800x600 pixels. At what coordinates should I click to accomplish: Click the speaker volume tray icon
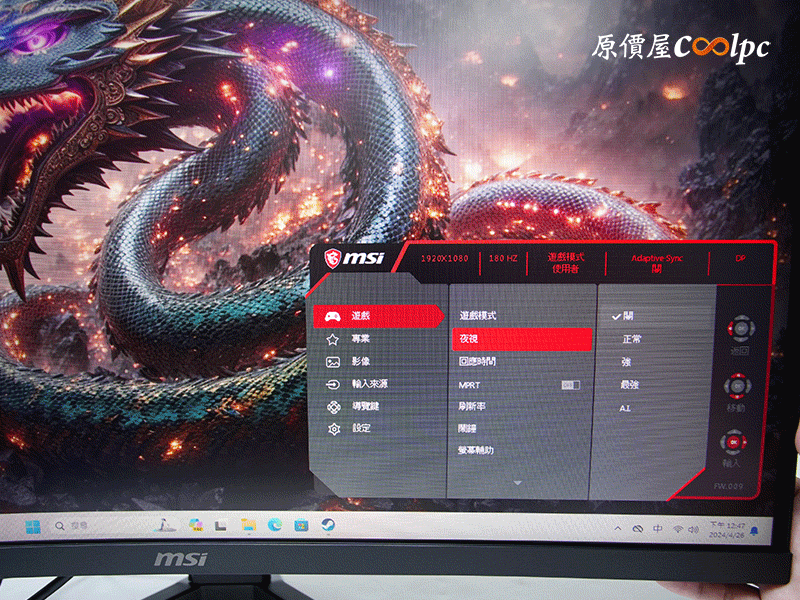pyautogui.click(x=693, y=530)
